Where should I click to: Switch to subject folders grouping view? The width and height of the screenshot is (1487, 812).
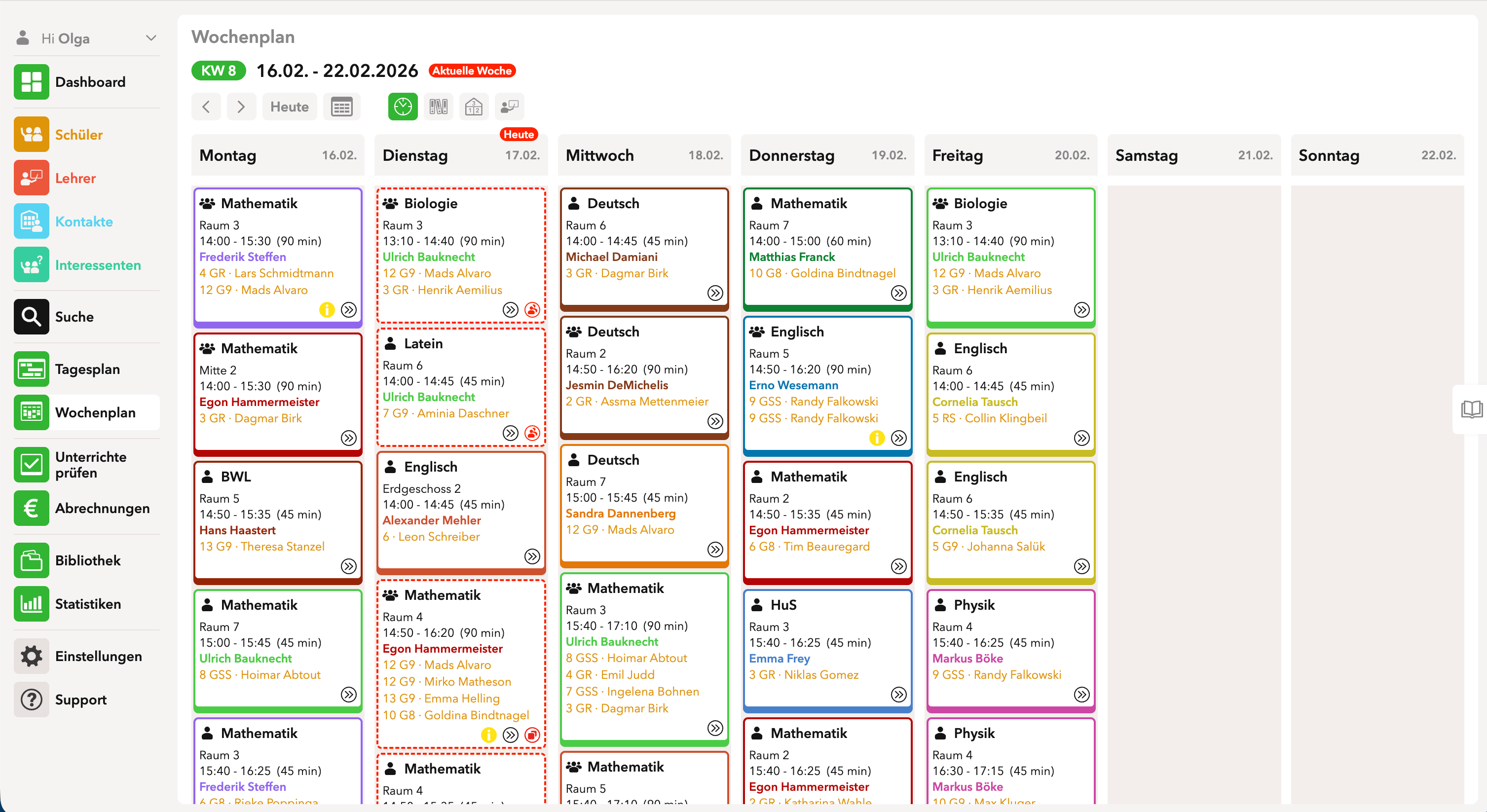coord(438,107)
